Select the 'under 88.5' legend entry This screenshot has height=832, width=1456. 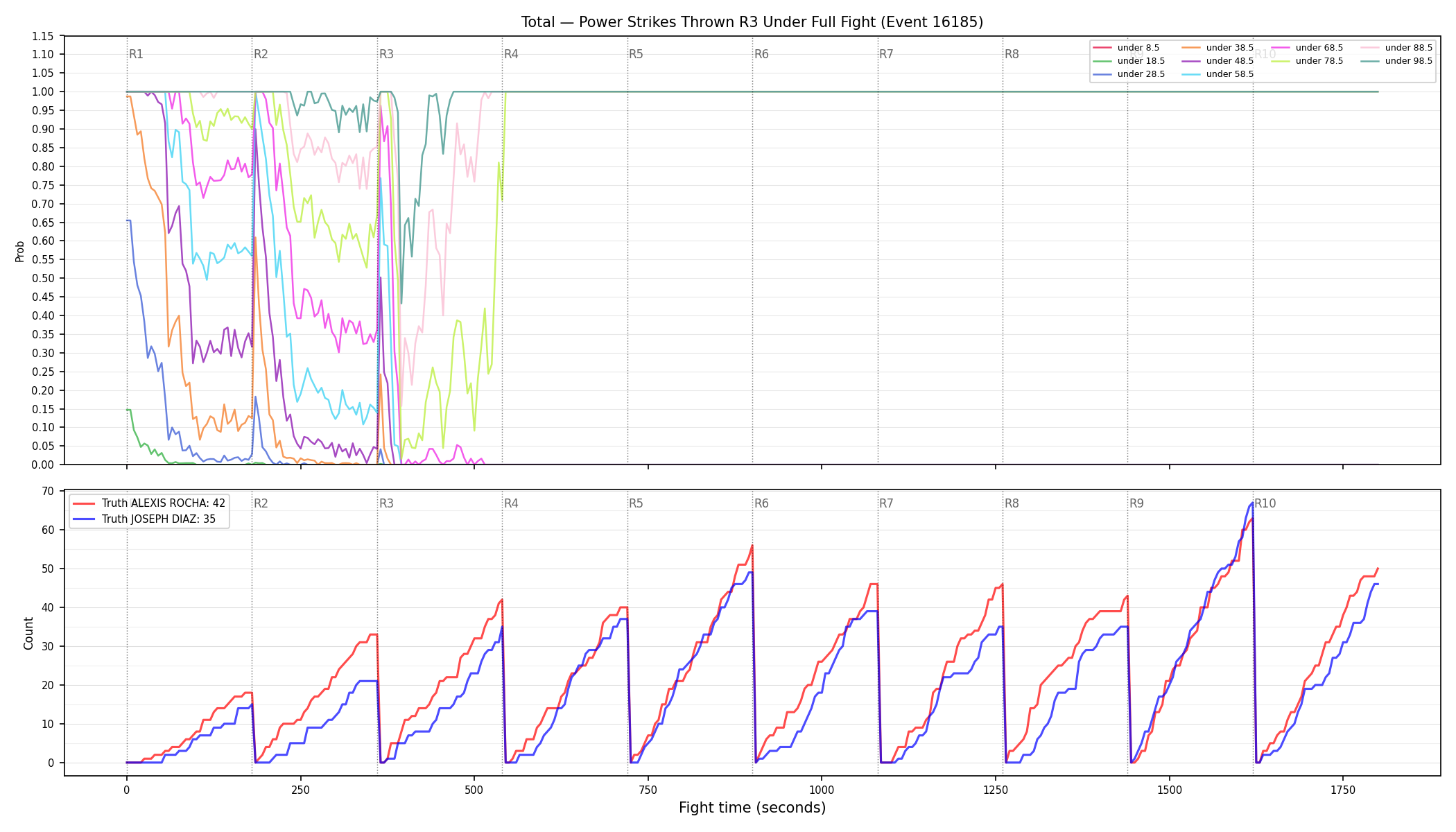pos(1397,48)
